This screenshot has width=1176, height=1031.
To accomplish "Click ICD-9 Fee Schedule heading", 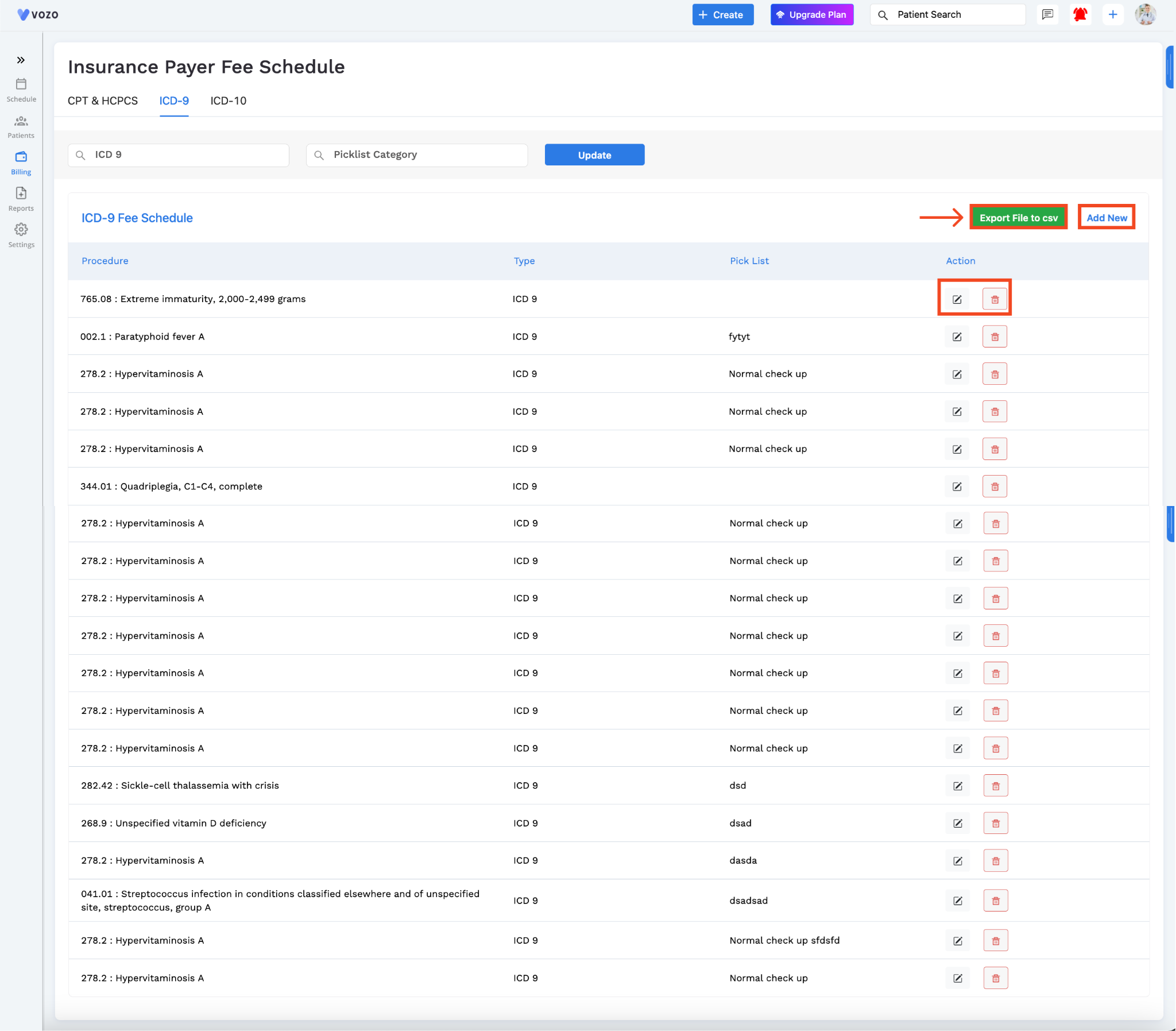I will click(x=137, y=218).
